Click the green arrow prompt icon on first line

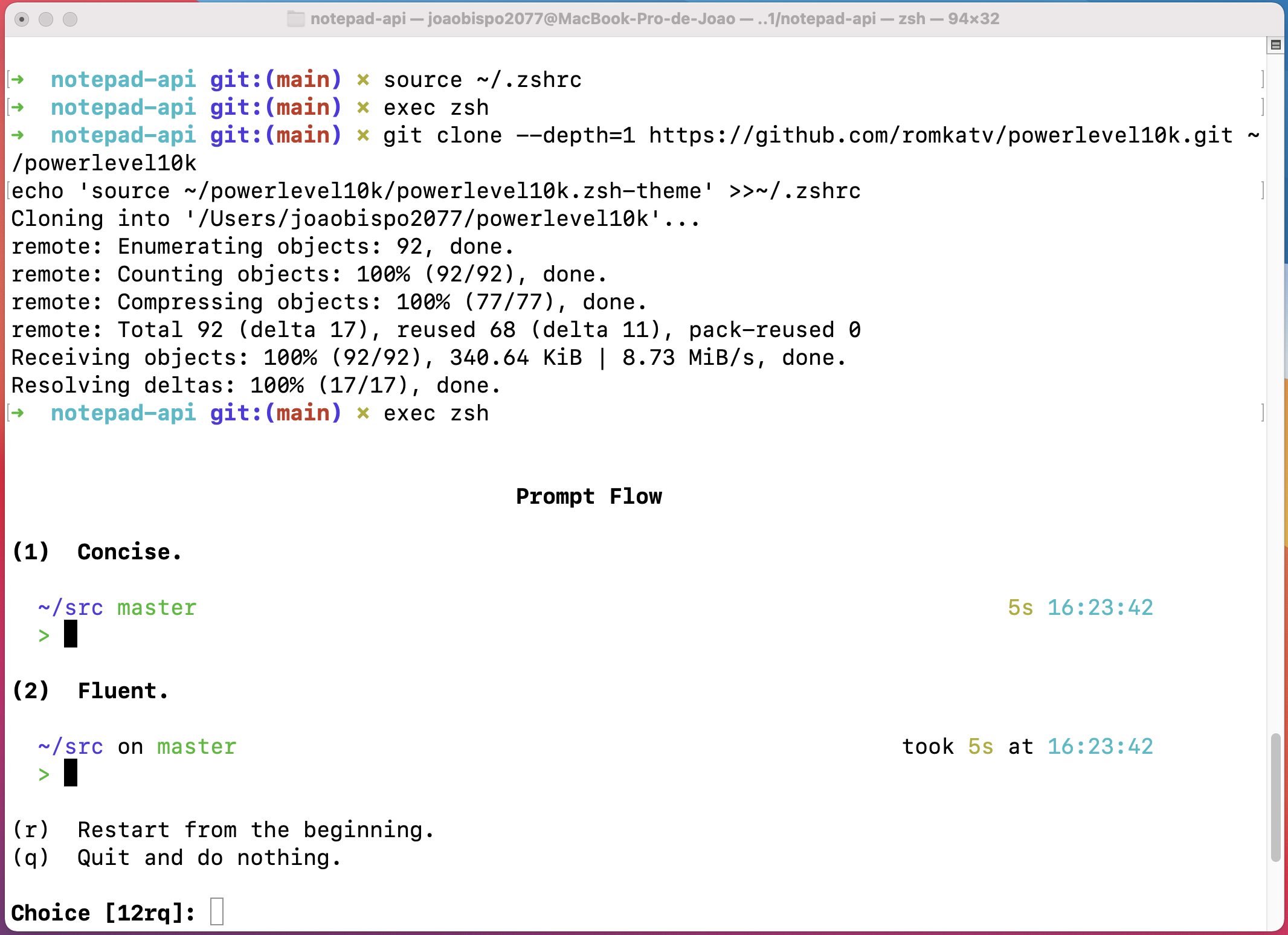18,79
